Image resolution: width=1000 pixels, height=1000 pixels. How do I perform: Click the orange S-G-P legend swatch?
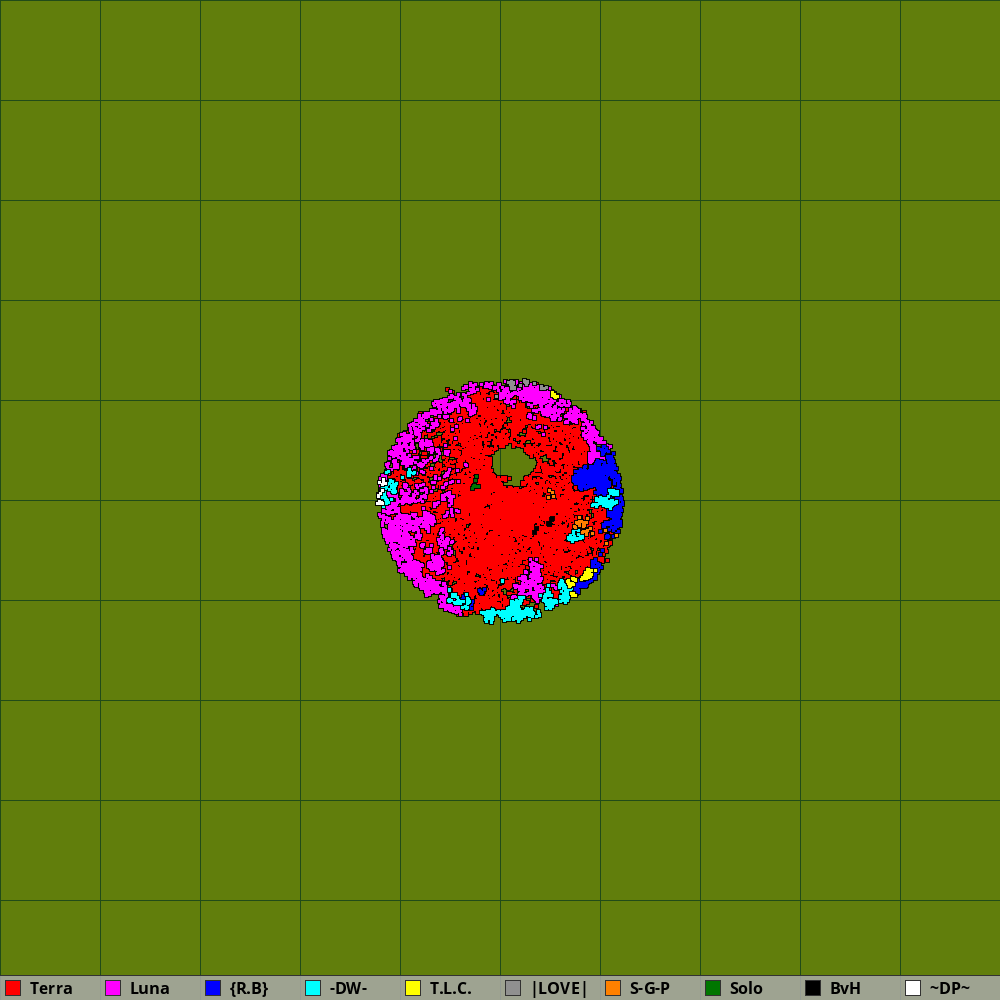click(x=613, y=988)
